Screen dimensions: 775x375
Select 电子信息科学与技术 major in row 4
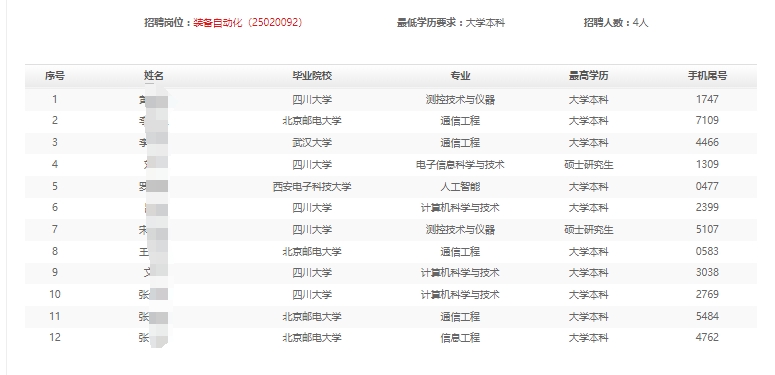click(x=460, y=165)
